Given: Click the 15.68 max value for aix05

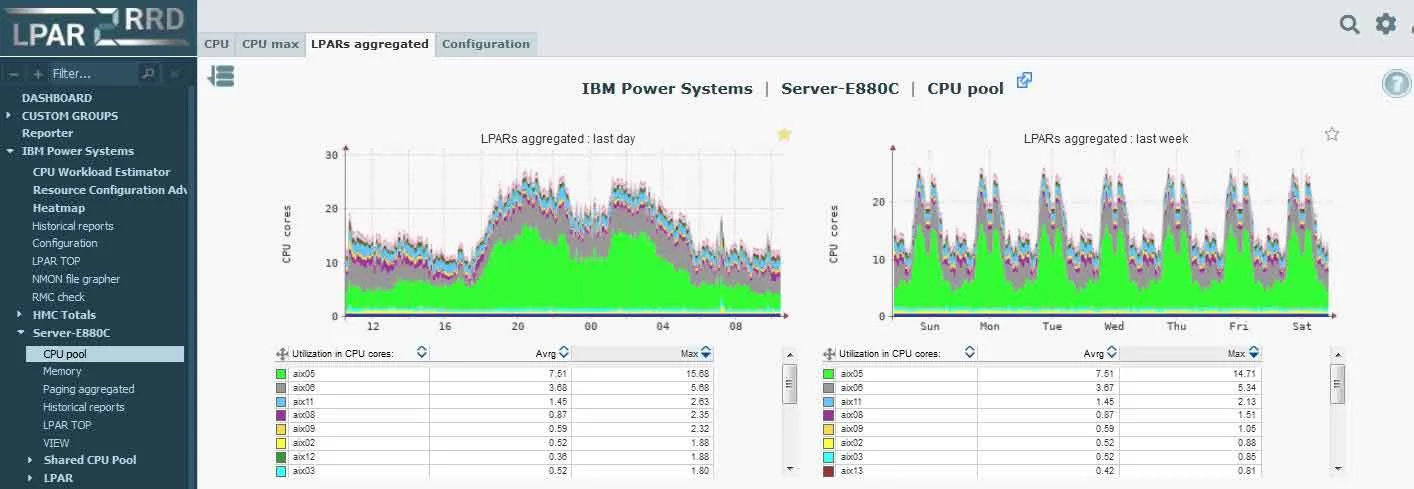Looking at the screenshot, I should (x=696, y=374).
